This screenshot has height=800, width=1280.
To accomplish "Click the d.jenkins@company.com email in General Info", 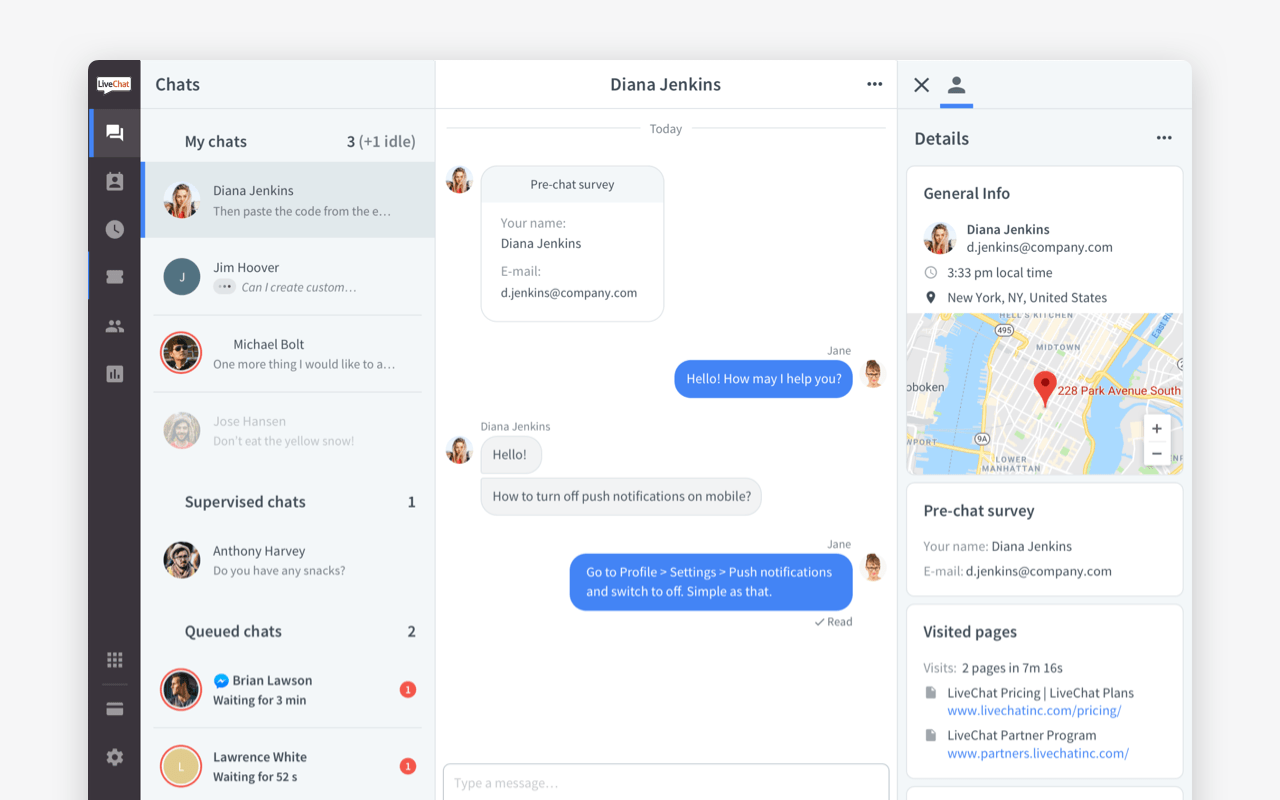I will click(x=1040, y=247).
